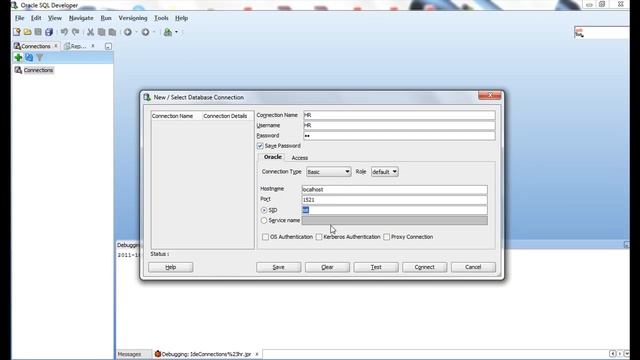This screenshot has height=360, width=640.
Task: Click the New file toolbar icon
Action: pyautogui.click(x=17, y=32)
